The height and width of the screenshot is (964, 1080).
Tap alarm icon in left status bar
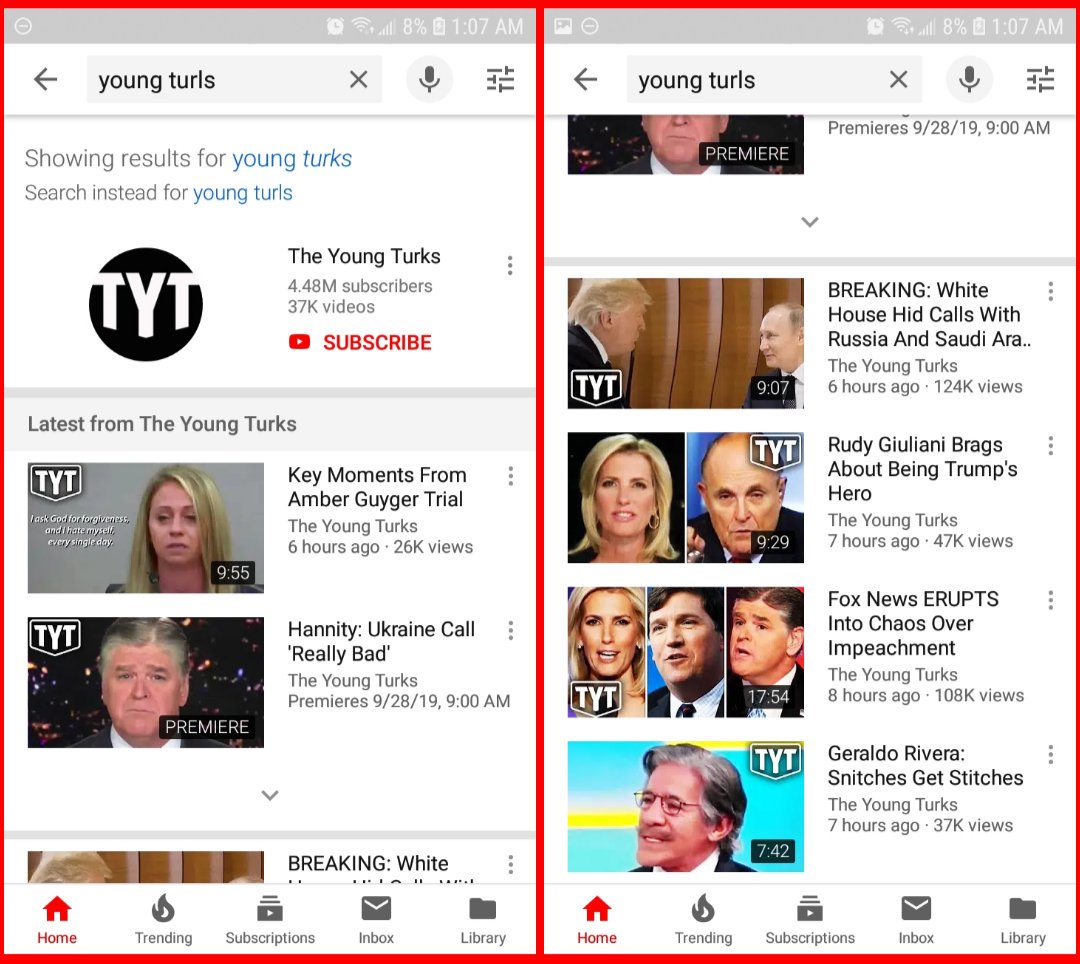click(x=335, y=26)
